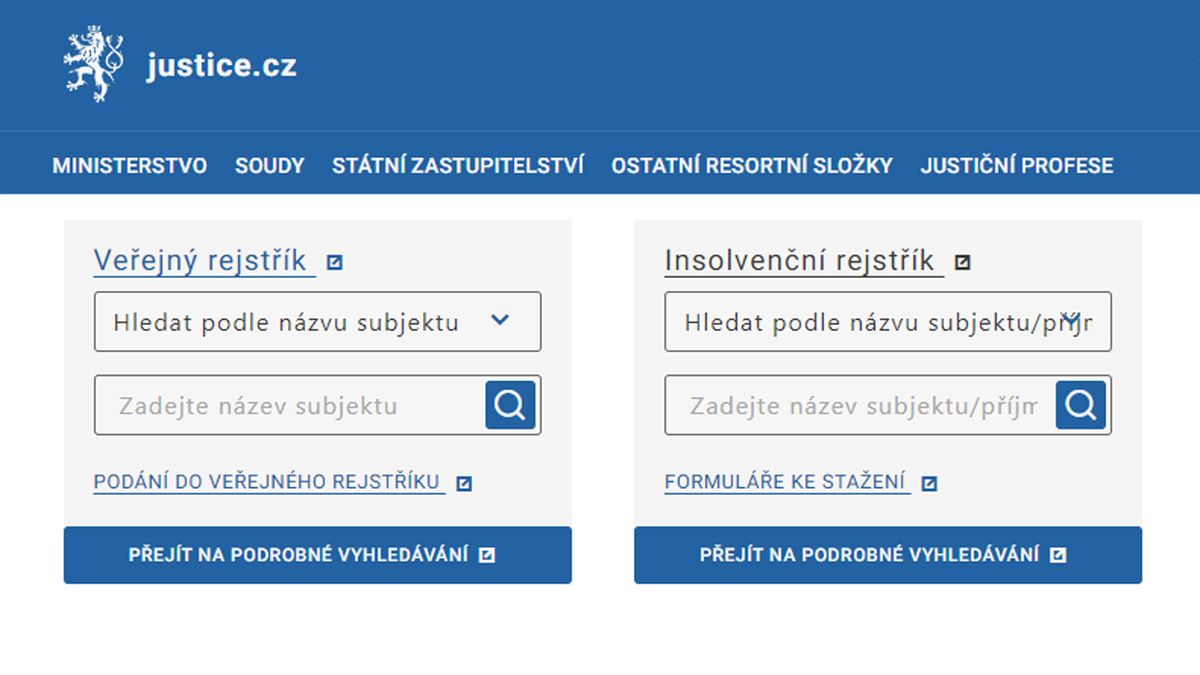The image size is (1200, 675).
Task: Click external link icon beside Veřejný rejstřík heading
Action: [x=335, y=263]
